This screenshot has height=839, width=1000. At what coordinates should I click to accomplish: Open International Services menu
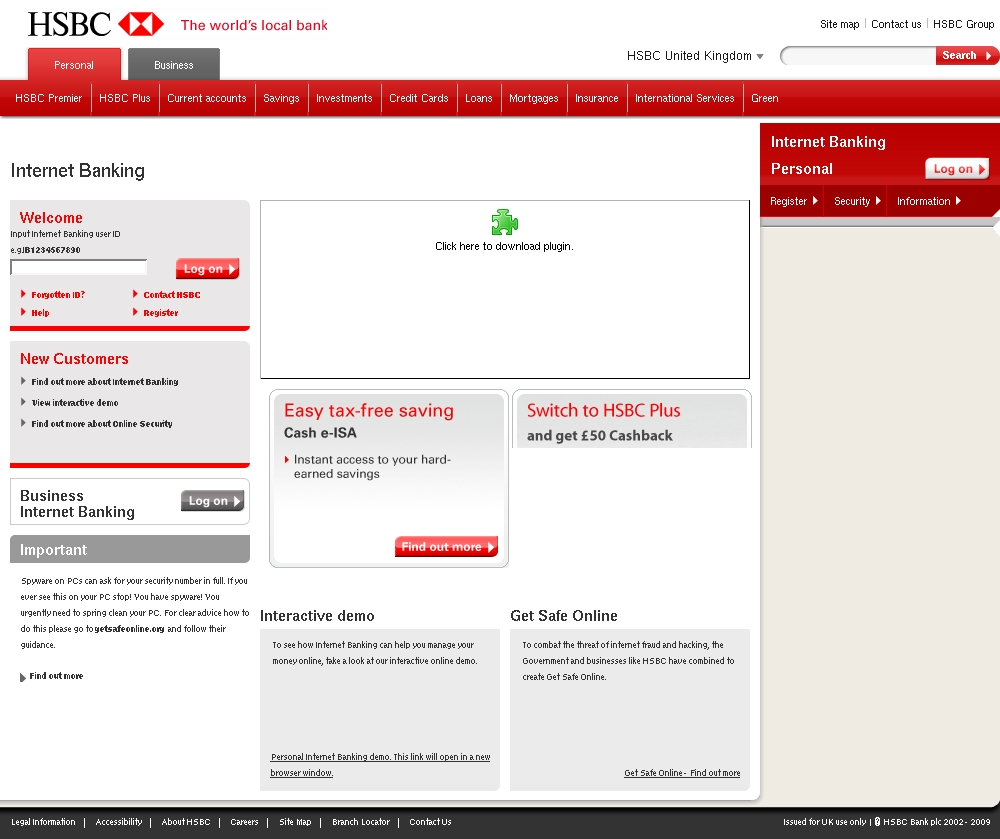[685, 98]
